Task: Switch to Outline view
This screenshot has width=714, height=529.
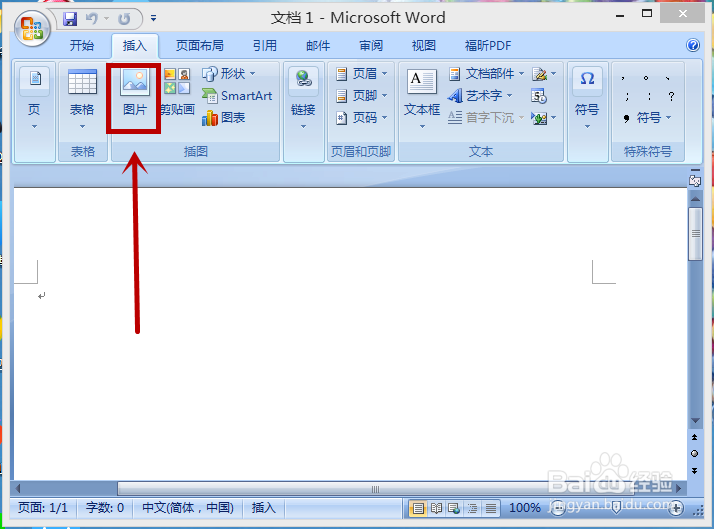Action: (x=472, y=508)
